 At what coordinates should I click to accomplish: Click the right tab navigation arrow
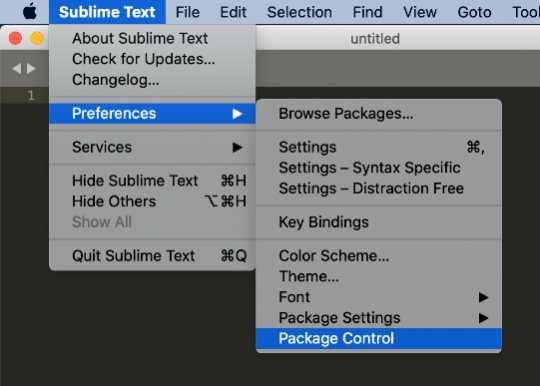coord(31,69)
